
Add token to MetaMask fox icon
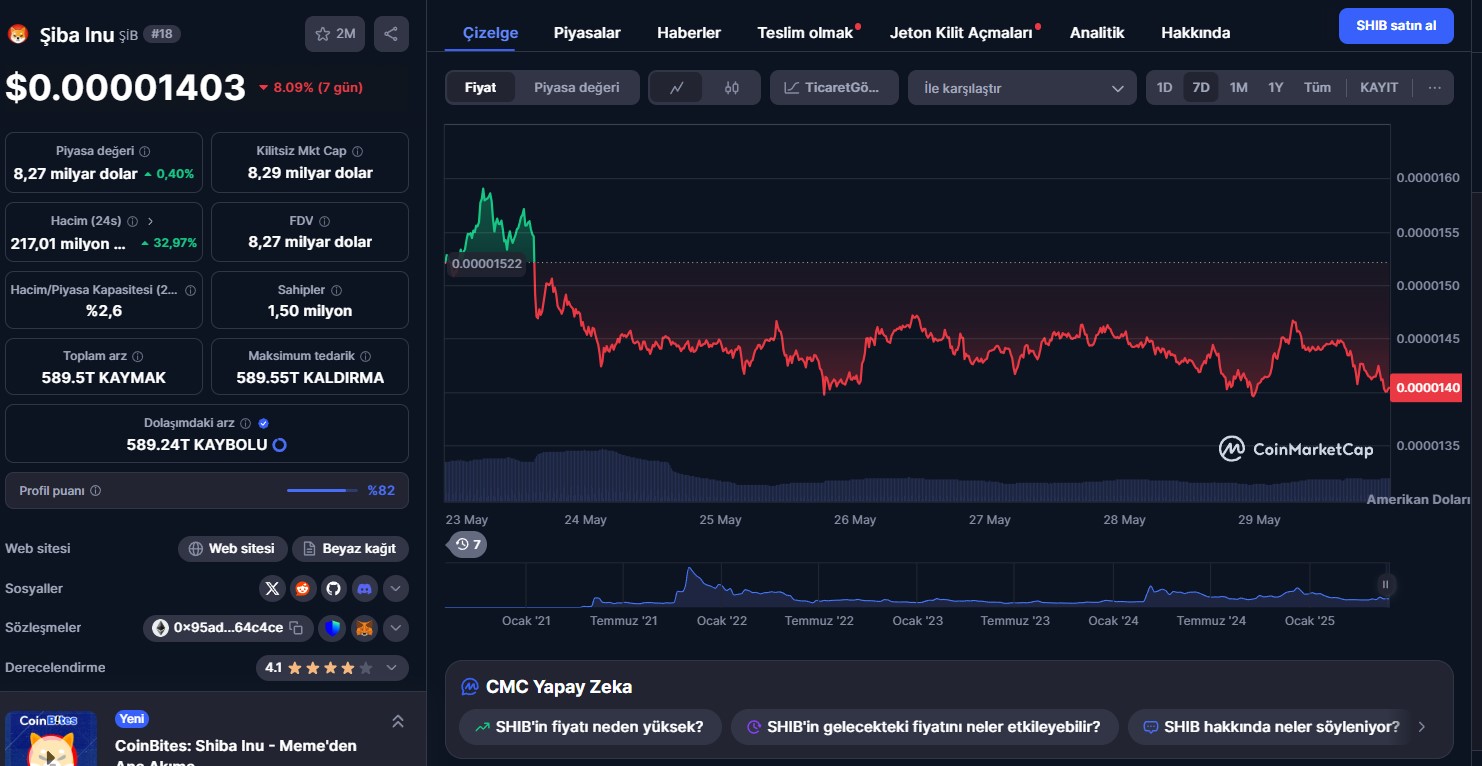pos(365,628)
